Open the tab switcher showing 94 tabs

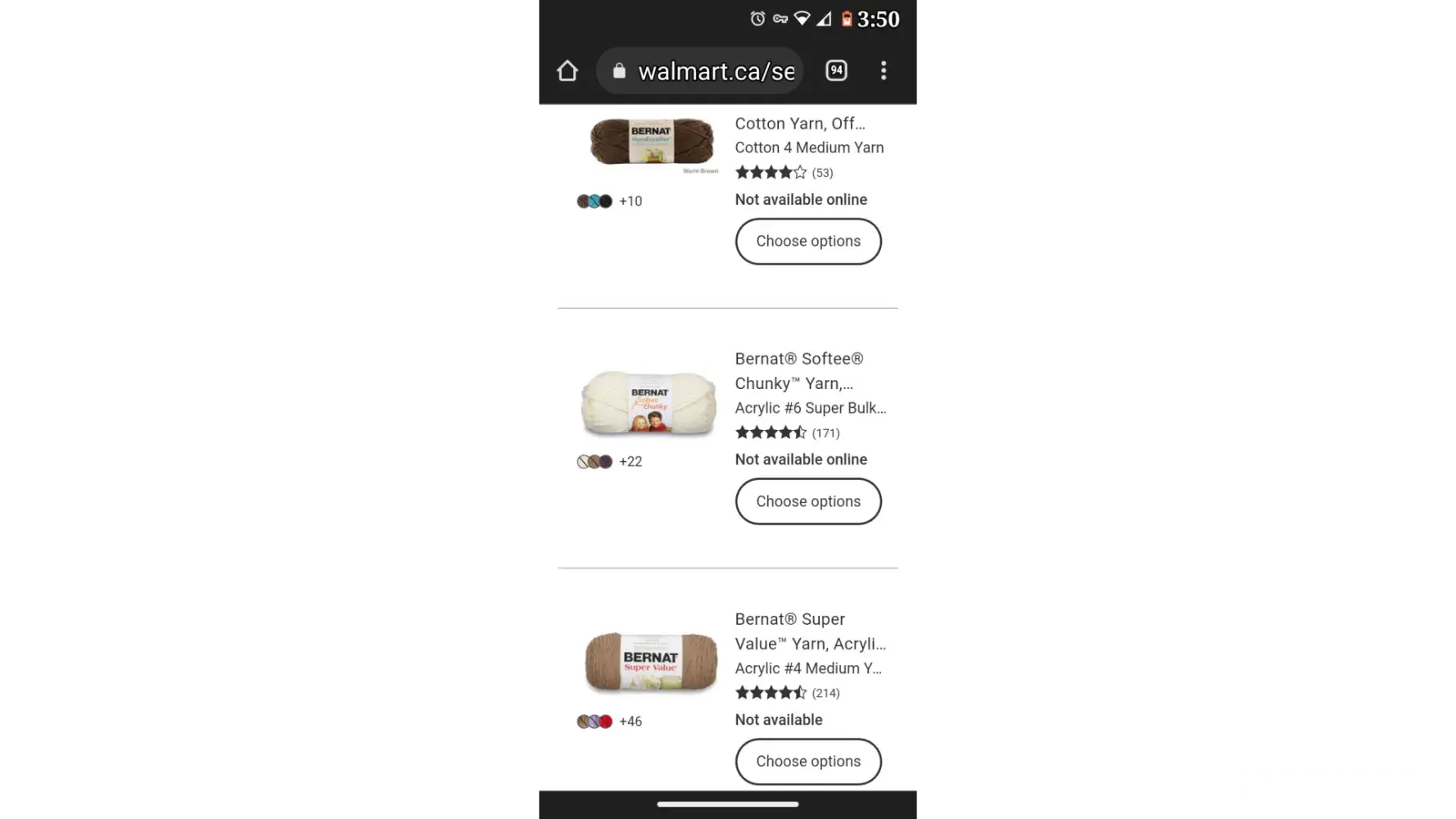(836, 70)
